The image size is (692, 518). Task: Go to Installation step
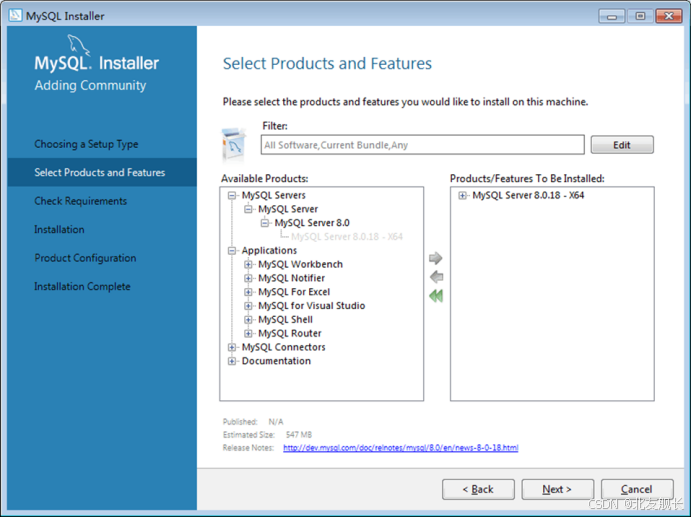coord(59,229)
